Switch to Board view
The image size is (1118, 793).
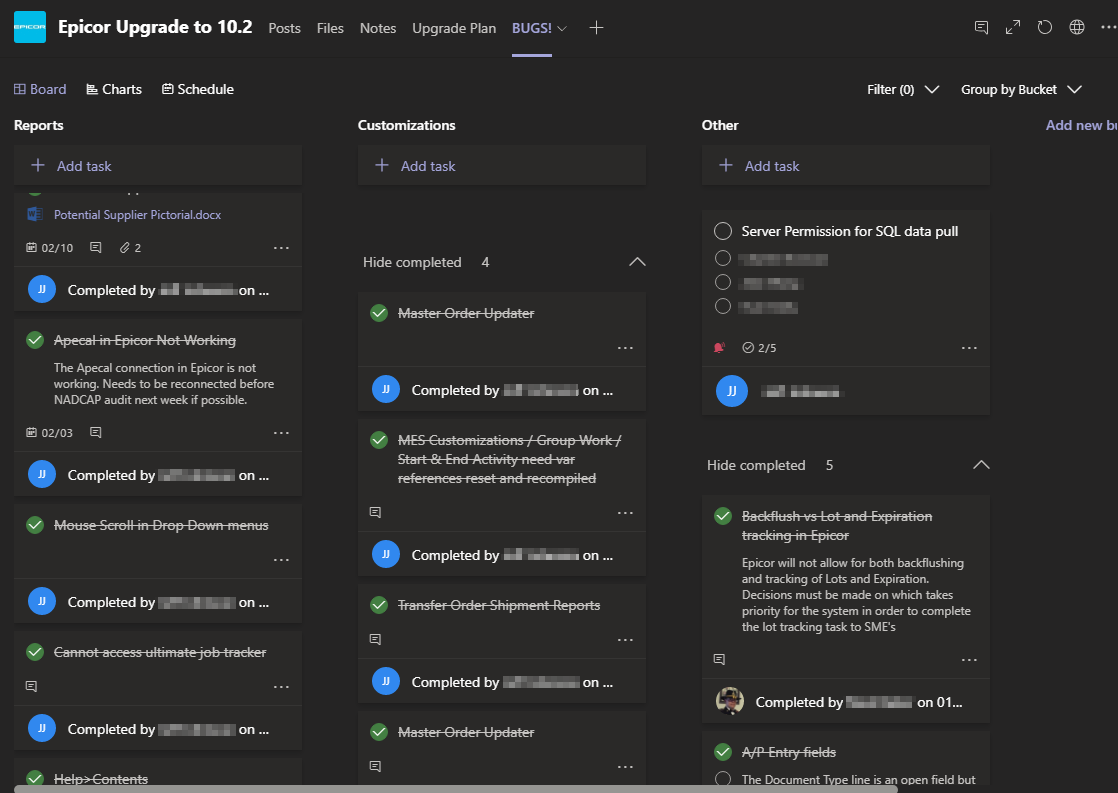point(40,89)
